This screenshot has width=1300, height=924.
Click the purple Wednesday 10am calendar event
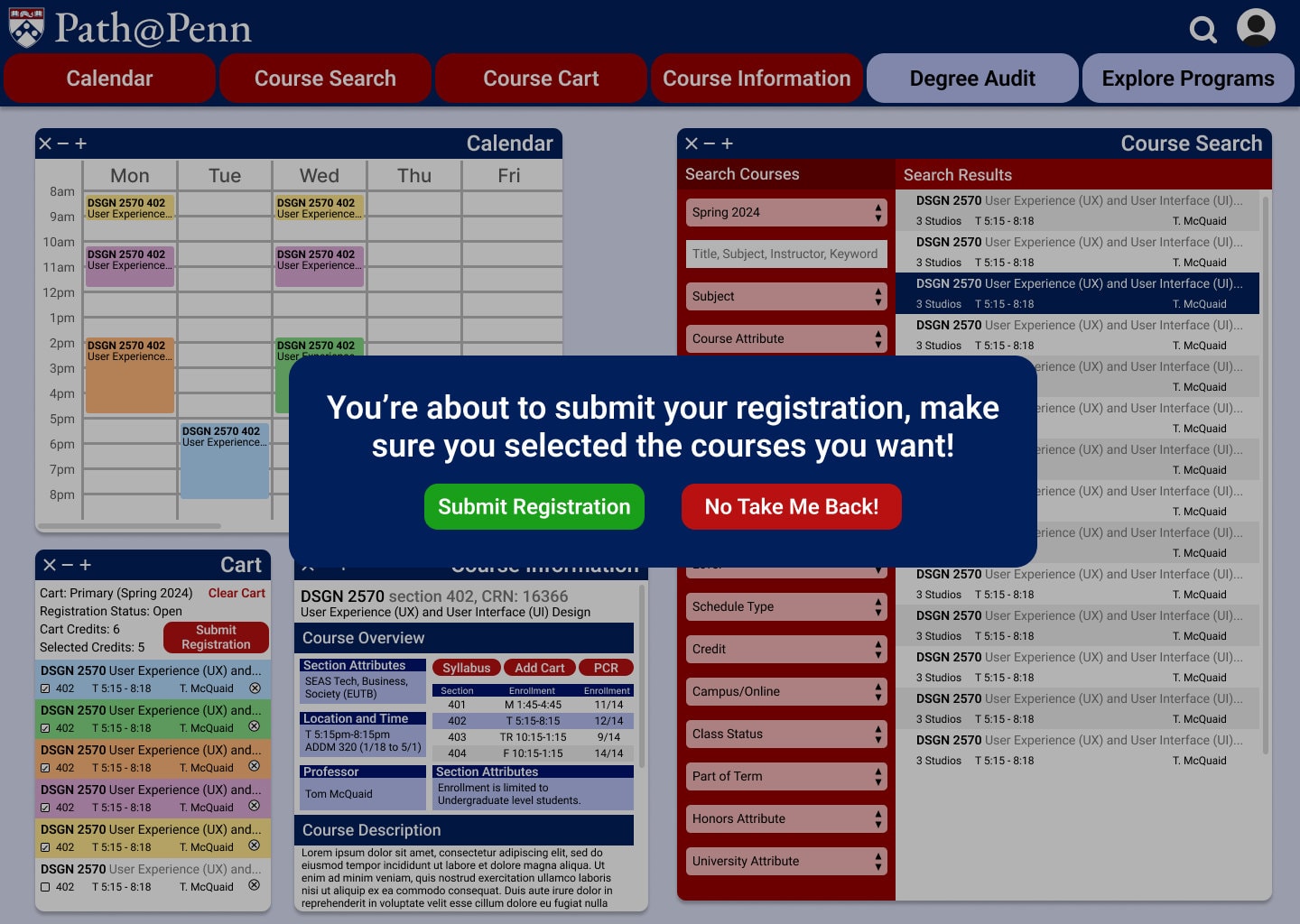(320, 267)
